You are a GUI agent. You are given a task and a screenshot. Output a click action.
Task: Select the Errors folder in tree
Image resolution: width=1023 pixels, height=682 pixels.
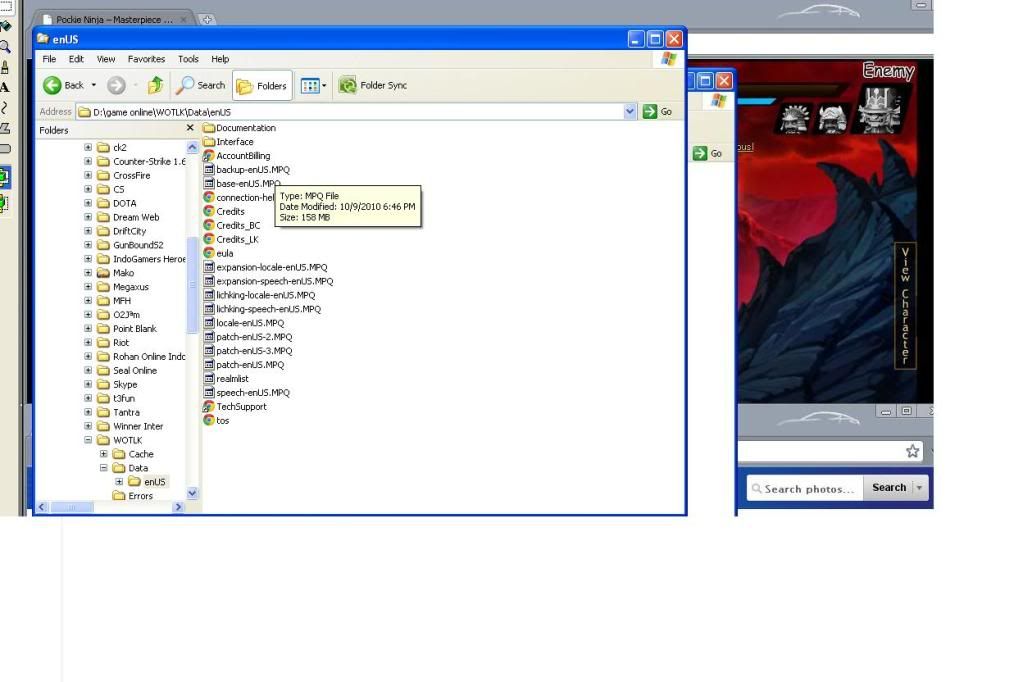140,496
